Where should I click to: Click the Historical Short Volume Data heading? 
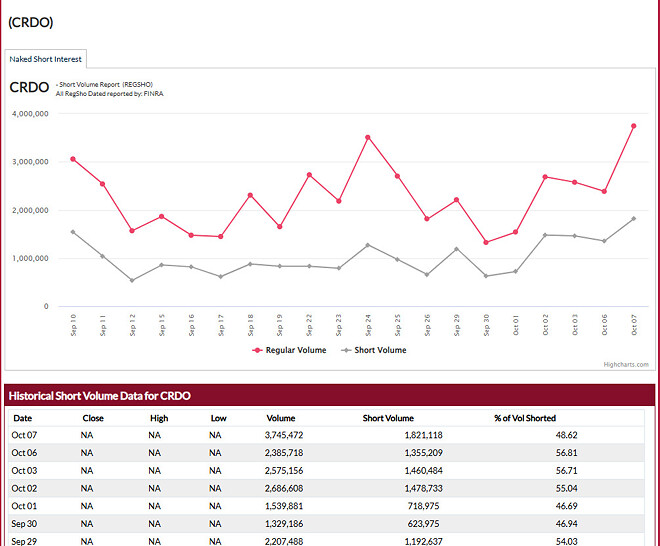point(99,396)
